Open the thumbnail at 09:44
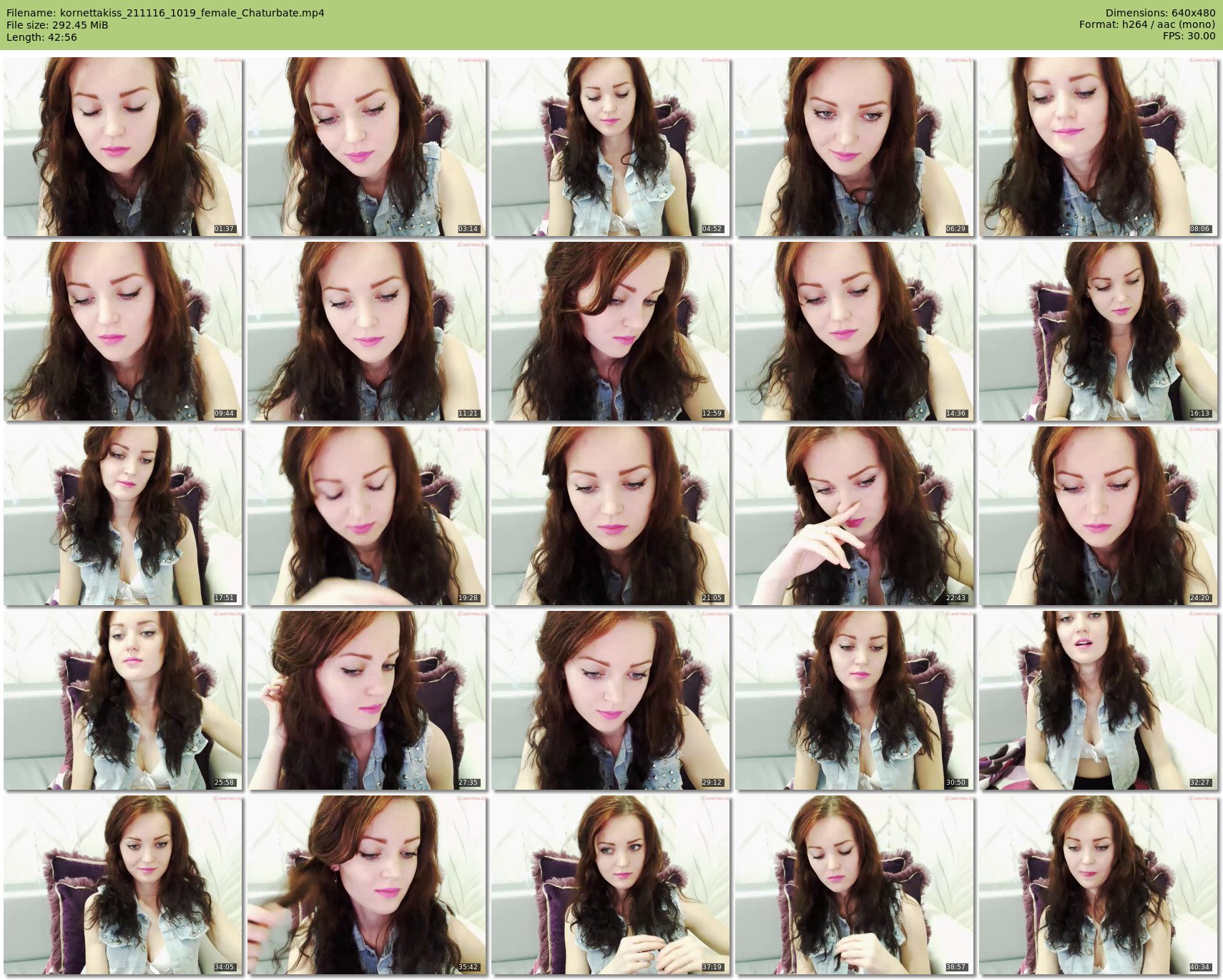Viewport: 1223px width, 980px height. tap(123, 331)
